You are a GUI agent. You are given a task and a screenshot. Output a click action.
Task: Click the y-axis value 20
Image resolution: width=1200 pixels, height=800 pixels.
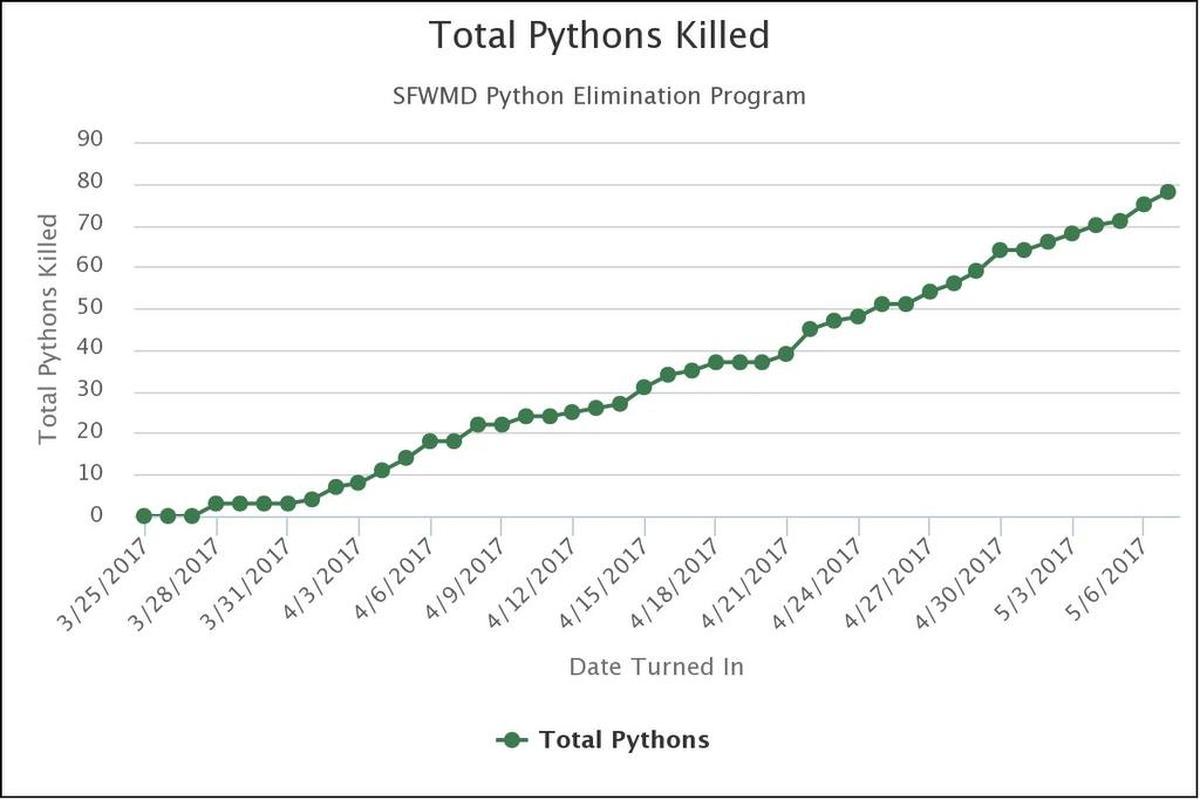tap(91, 431)
